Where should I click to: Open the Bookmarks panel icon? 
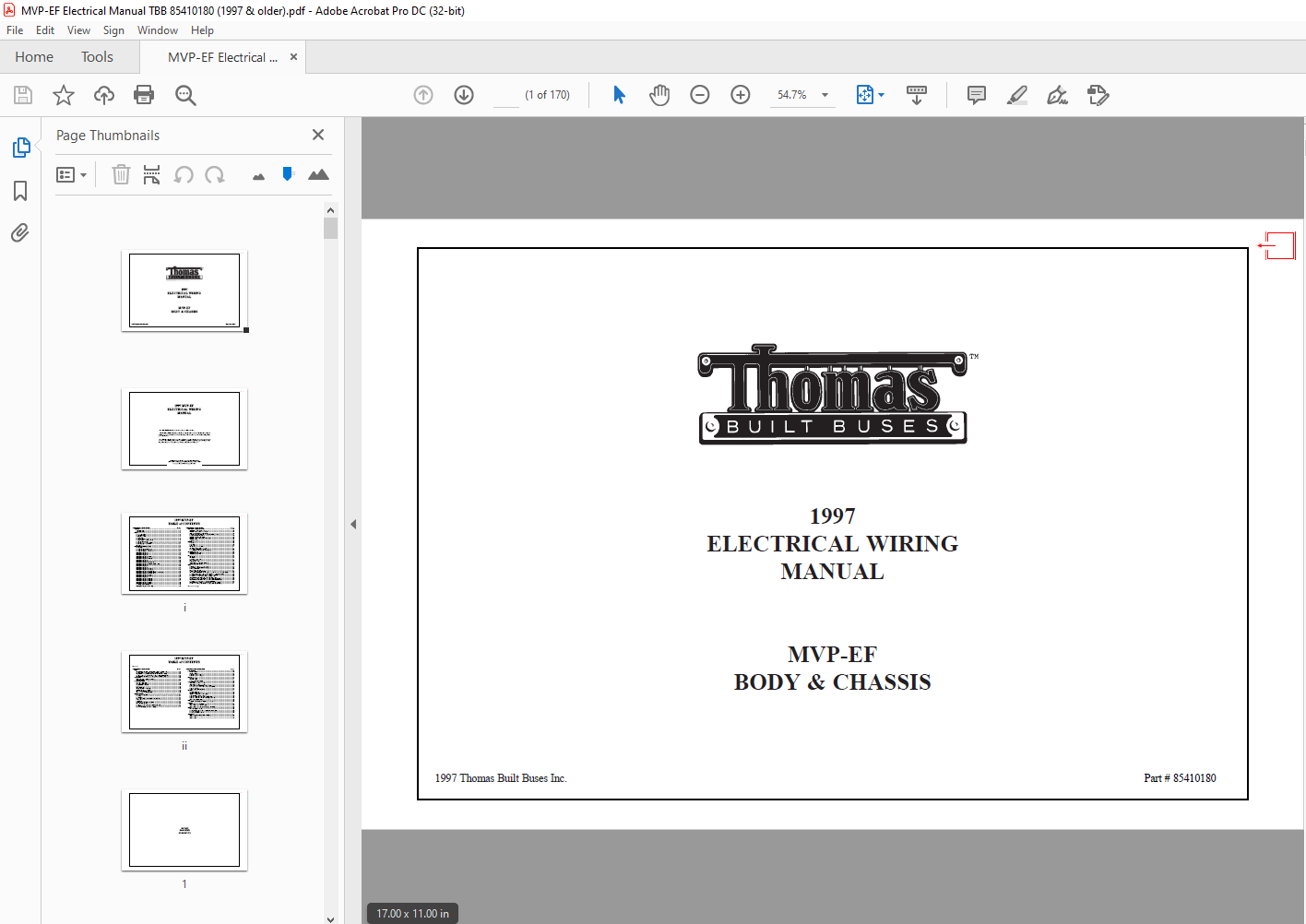(20, 191)
